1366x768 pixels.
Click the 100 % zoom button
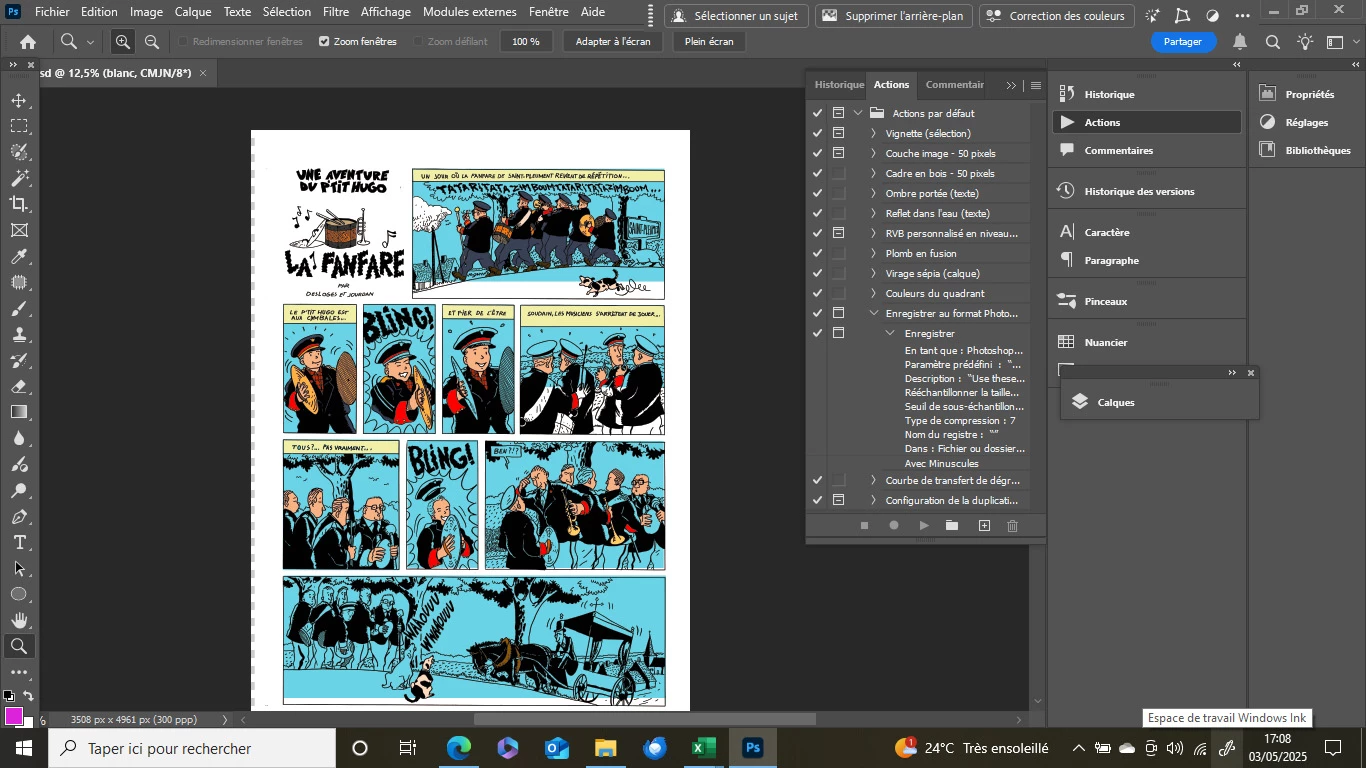click(x=526, y=42)
